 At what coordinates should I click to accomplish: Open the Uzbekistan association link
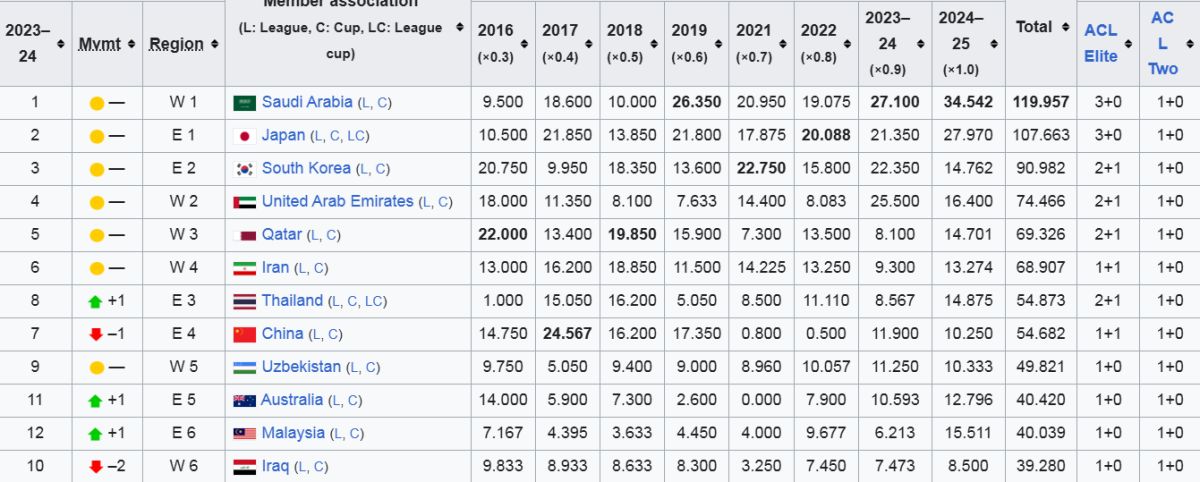click(x=300, y=366)
